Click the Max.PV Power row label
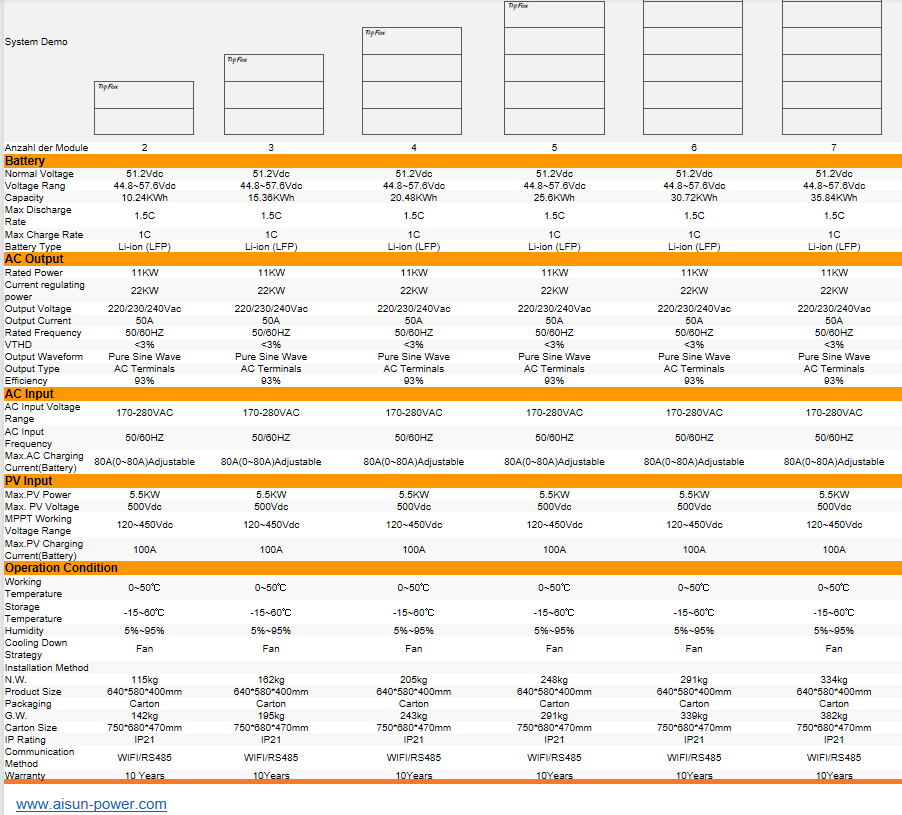Screen dimensions: 902x815 coord(38,495)
